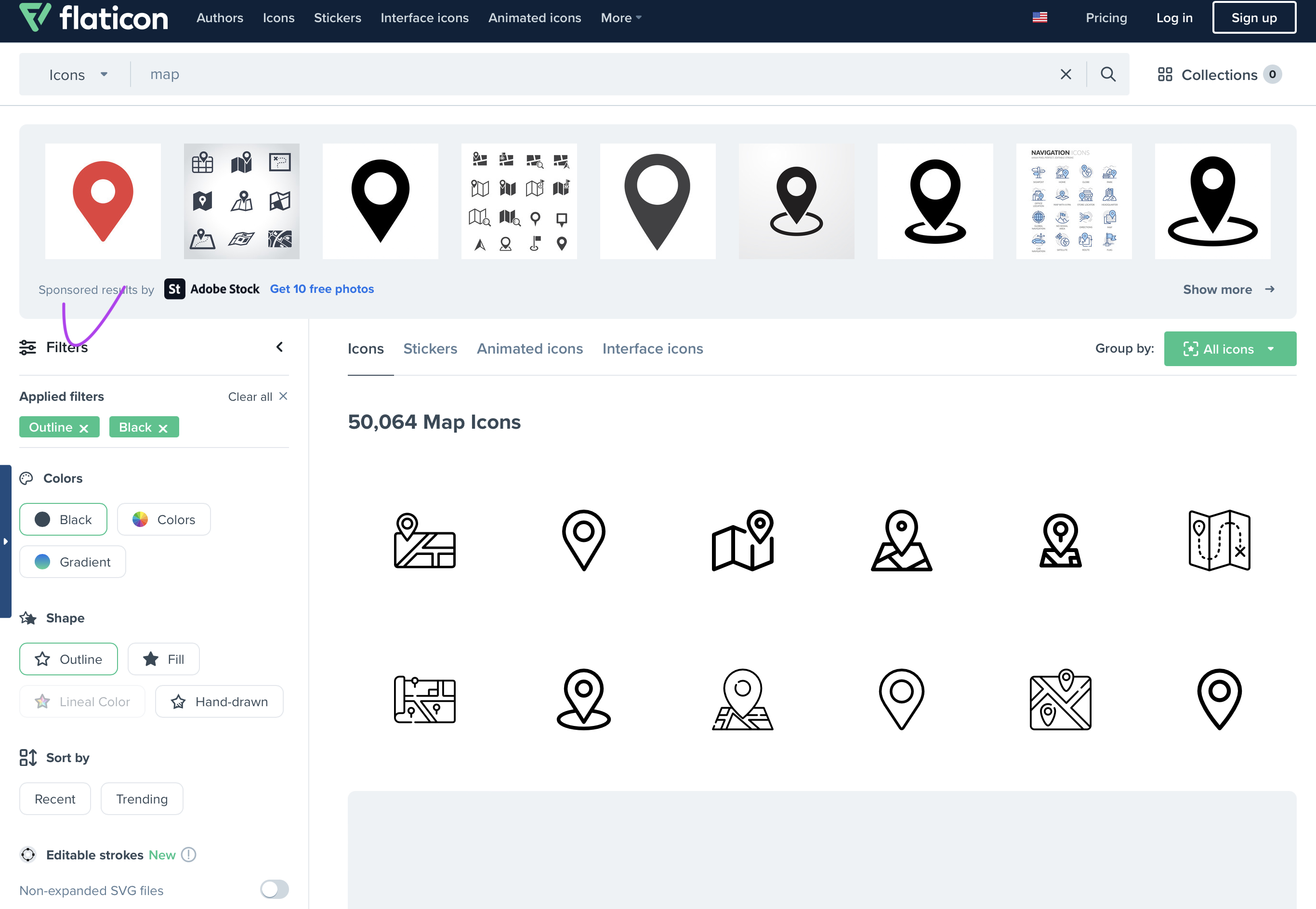Click the search magnifier icon
The width and height of the screenshot is (1316, 909).
[1107, 74]
